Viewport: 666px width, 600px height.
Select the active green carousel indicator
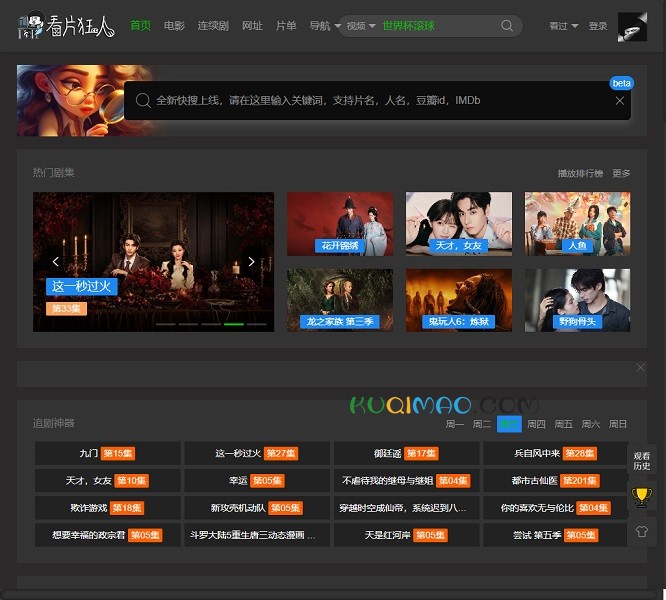click(234, 324)
